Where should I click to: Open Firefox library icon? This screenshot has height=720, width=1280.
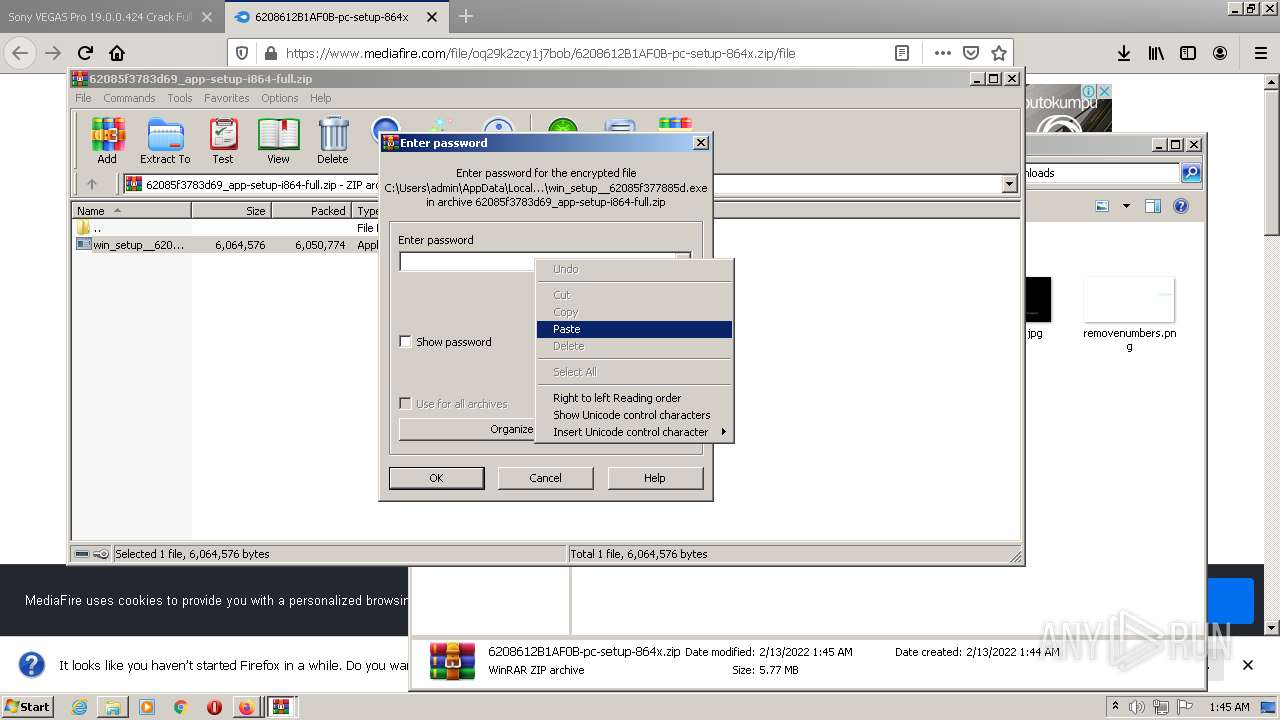1156,53
